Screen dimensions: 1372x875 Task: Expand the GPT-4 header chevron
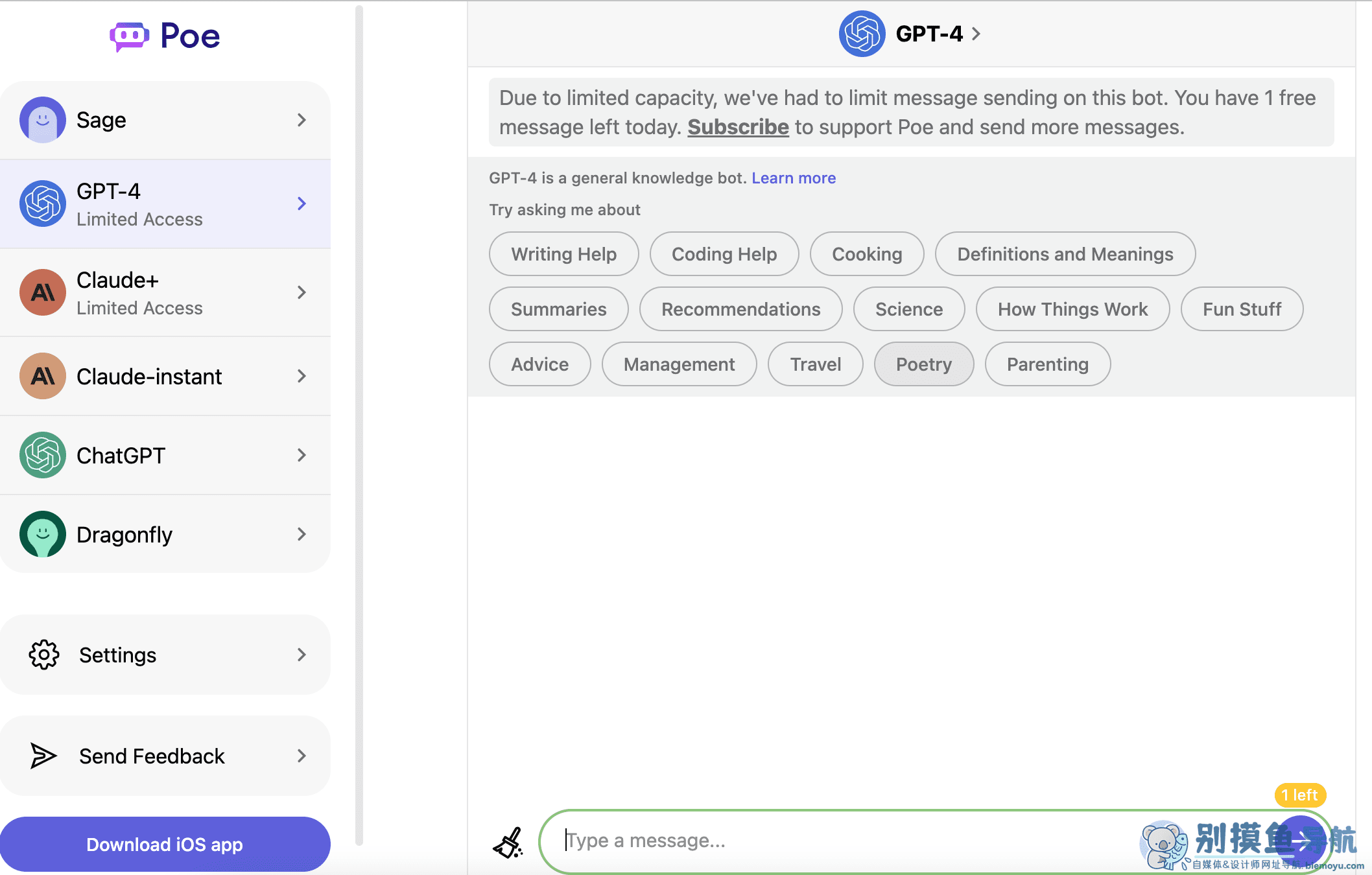[976, 34]
